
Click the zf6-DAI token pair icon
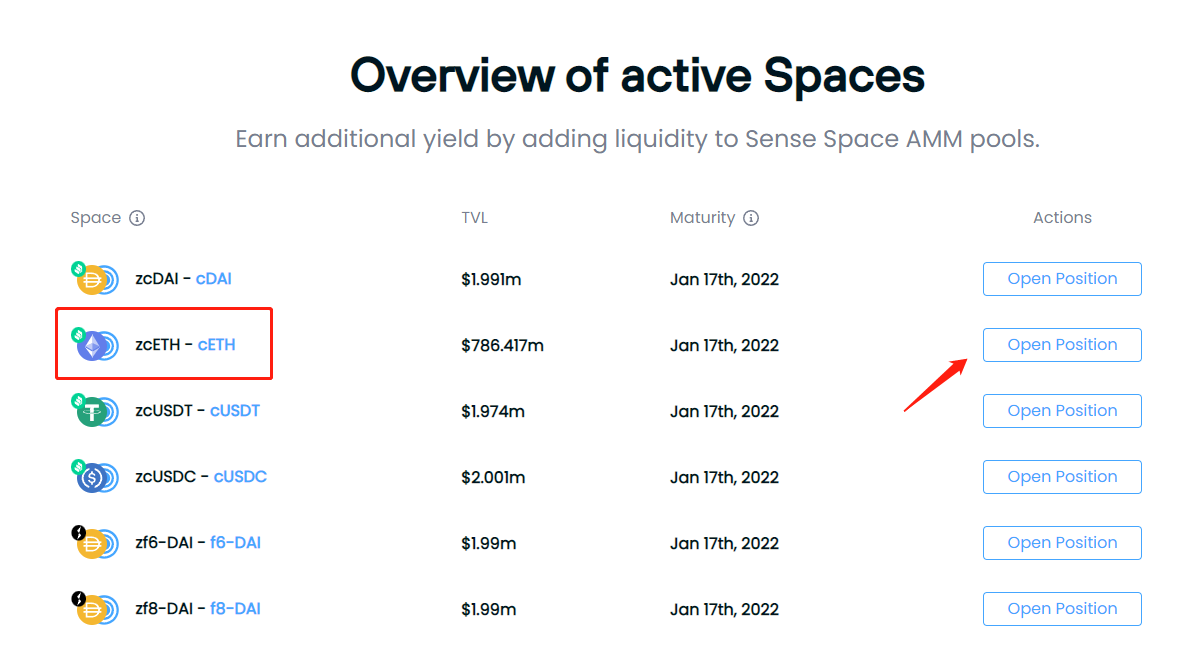(x=95, y=543)
